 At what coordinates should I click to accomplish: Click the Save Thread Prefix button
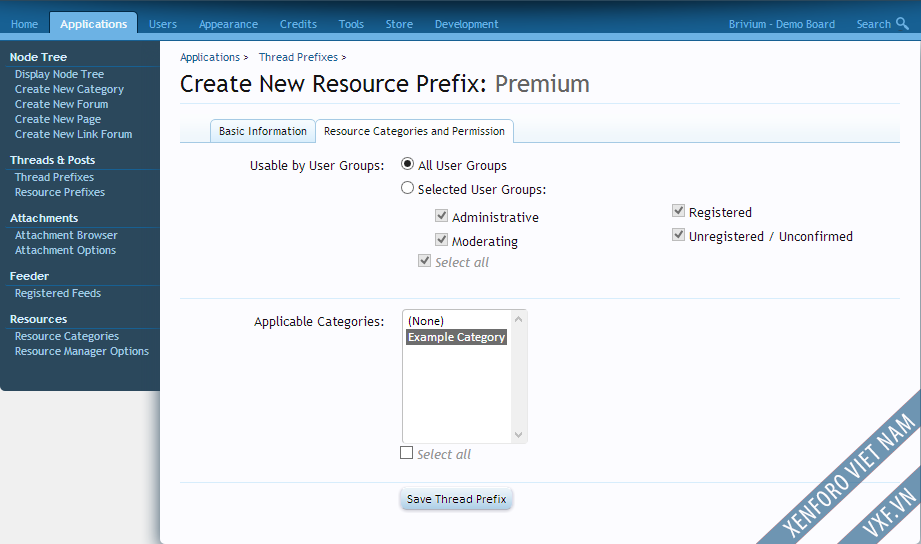[x=456, y=499]
